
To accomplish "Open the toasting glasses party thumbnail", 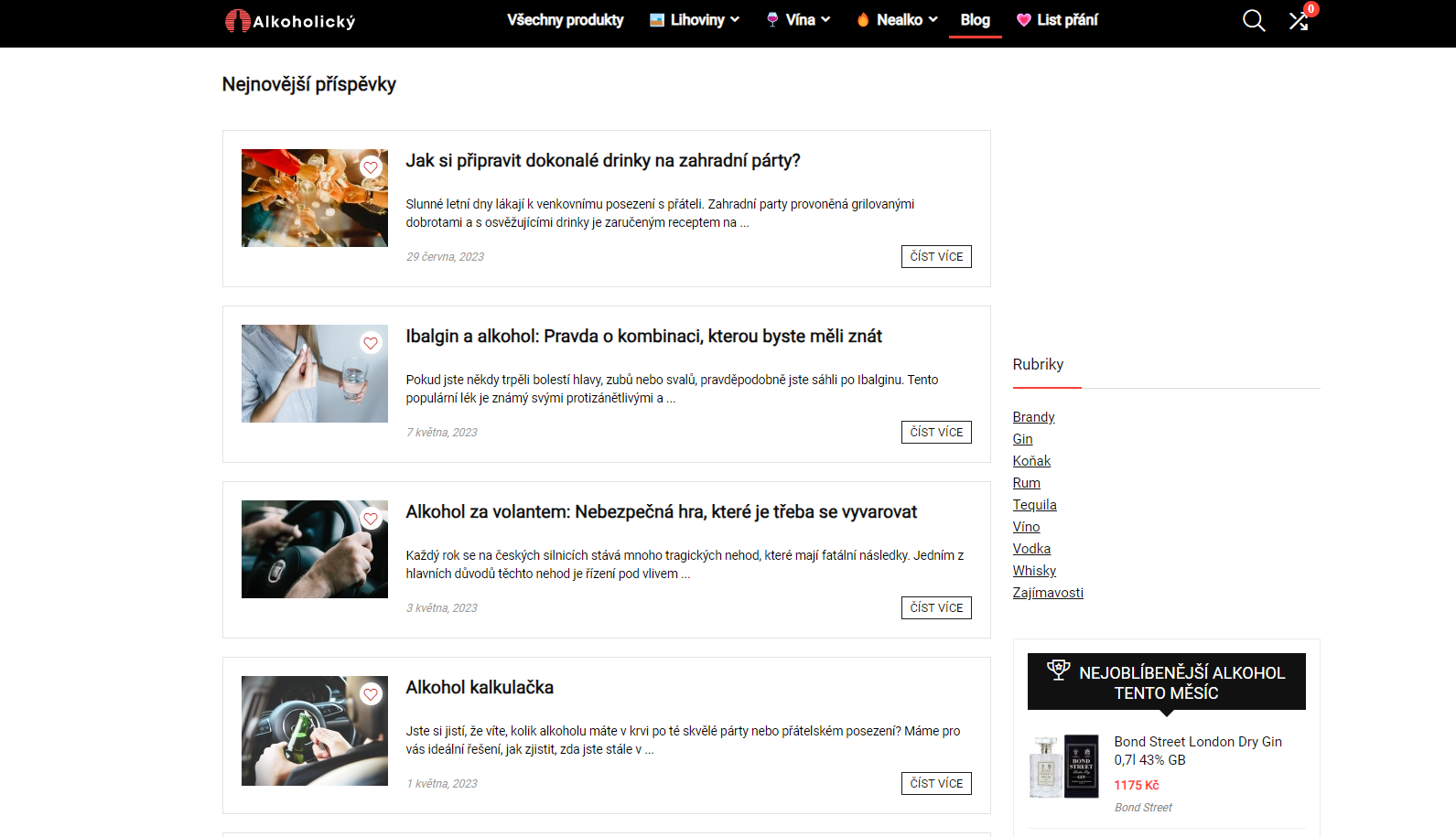I will 315,198.
